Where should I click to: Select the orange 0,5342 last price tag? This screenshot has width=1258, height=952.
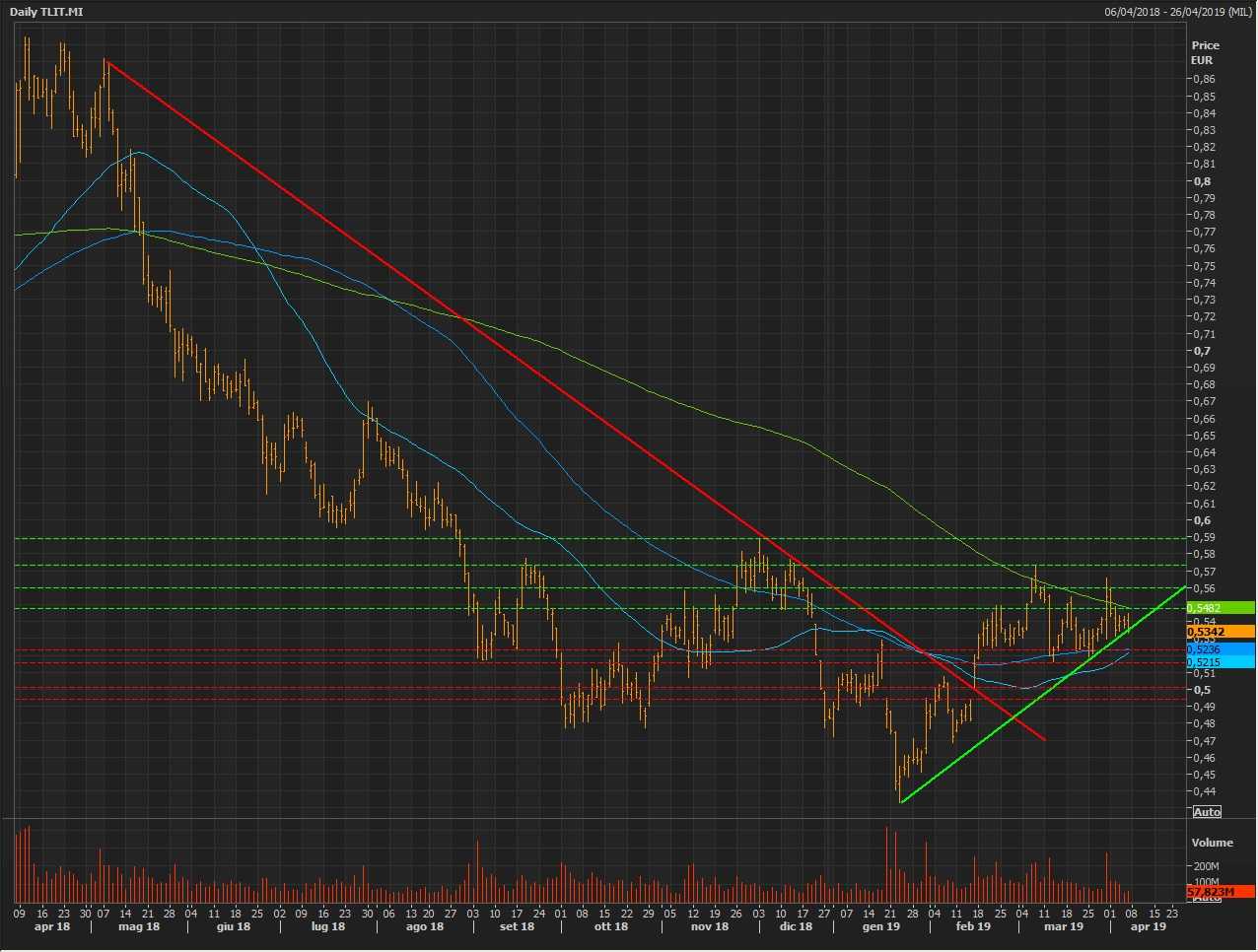pyautogui.click(x=1221, y=632)
